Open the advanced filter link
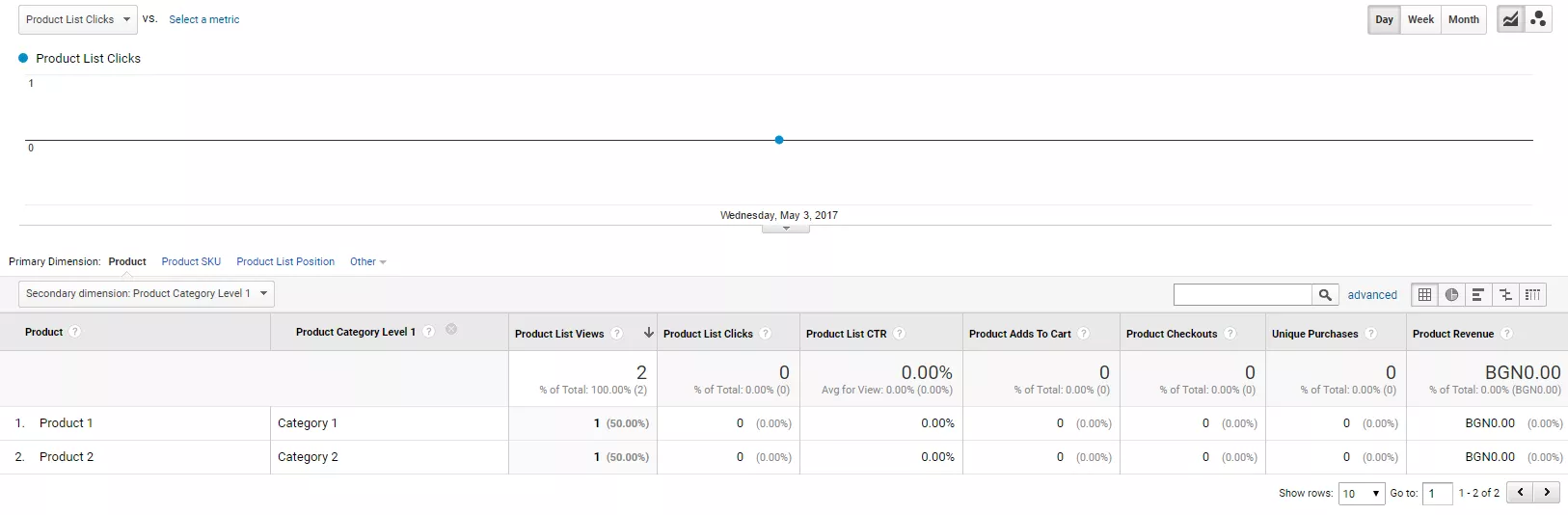This screenshot has height=515, width=1568. (x=1372, y=295)
